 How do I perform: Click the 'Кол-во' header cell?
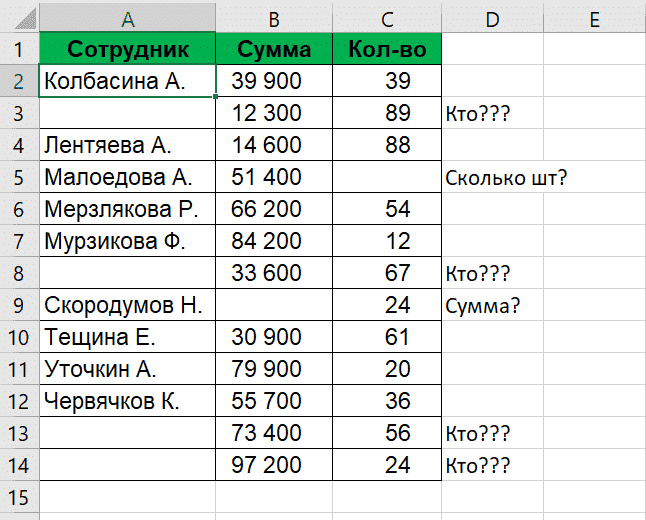[x=387, y=49]
